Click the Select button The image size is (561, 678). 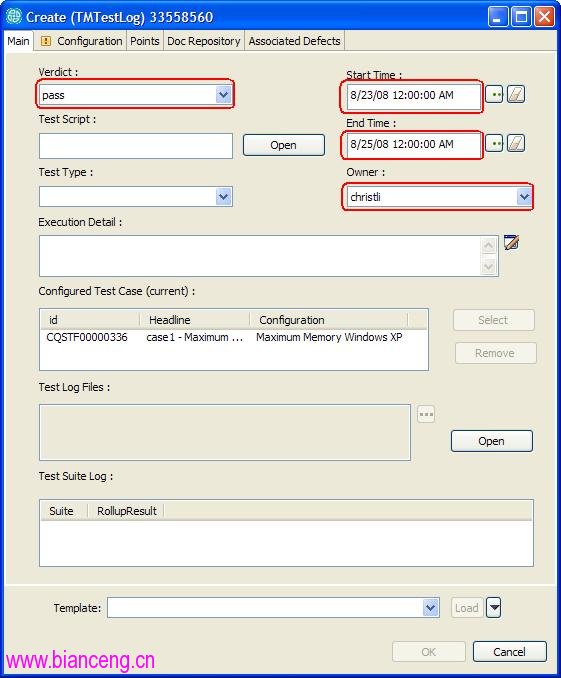click(494, 320)
